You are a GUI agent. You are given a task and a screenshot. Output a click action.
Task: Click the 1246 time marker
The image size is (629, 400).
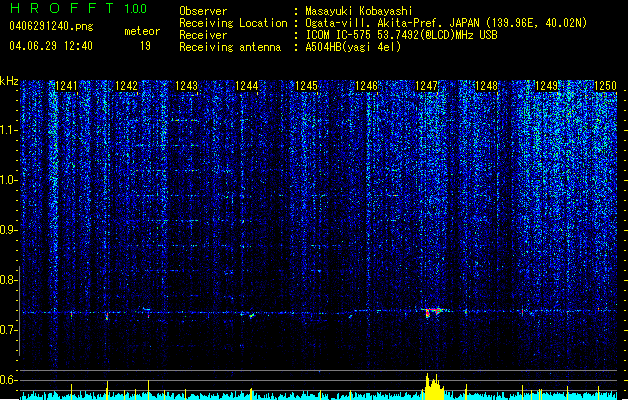pyautogui.click(x=367, y=86)
